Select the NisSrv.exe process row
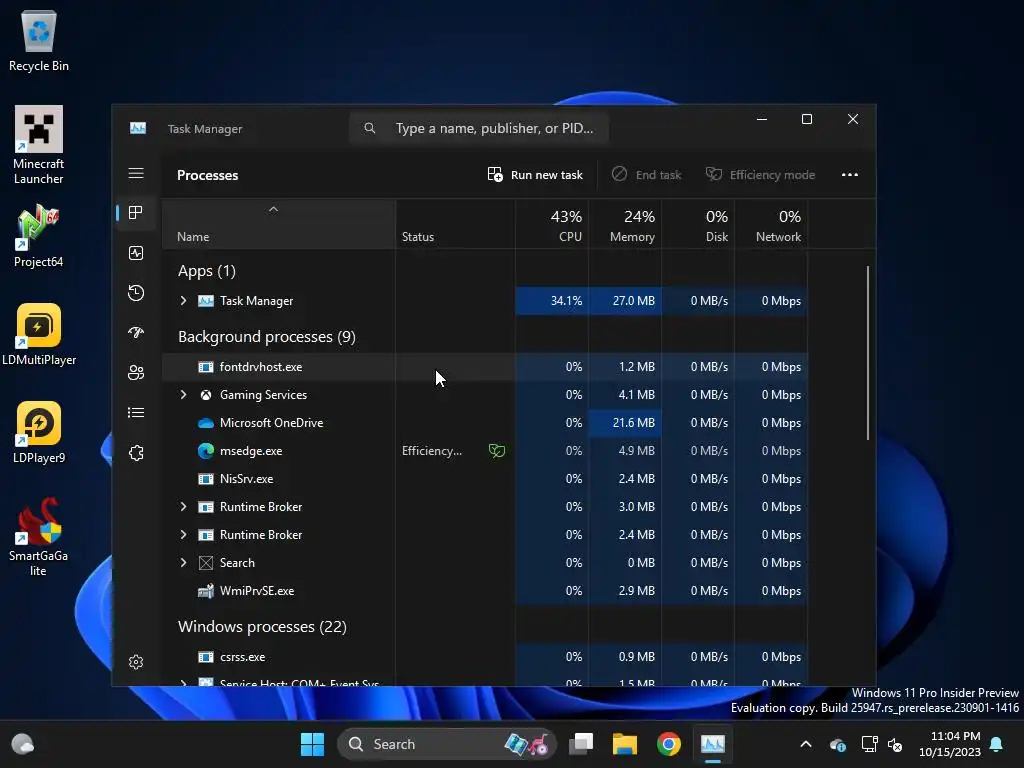1024x768 pixels. pyautogui.click(x=485, y=479)
